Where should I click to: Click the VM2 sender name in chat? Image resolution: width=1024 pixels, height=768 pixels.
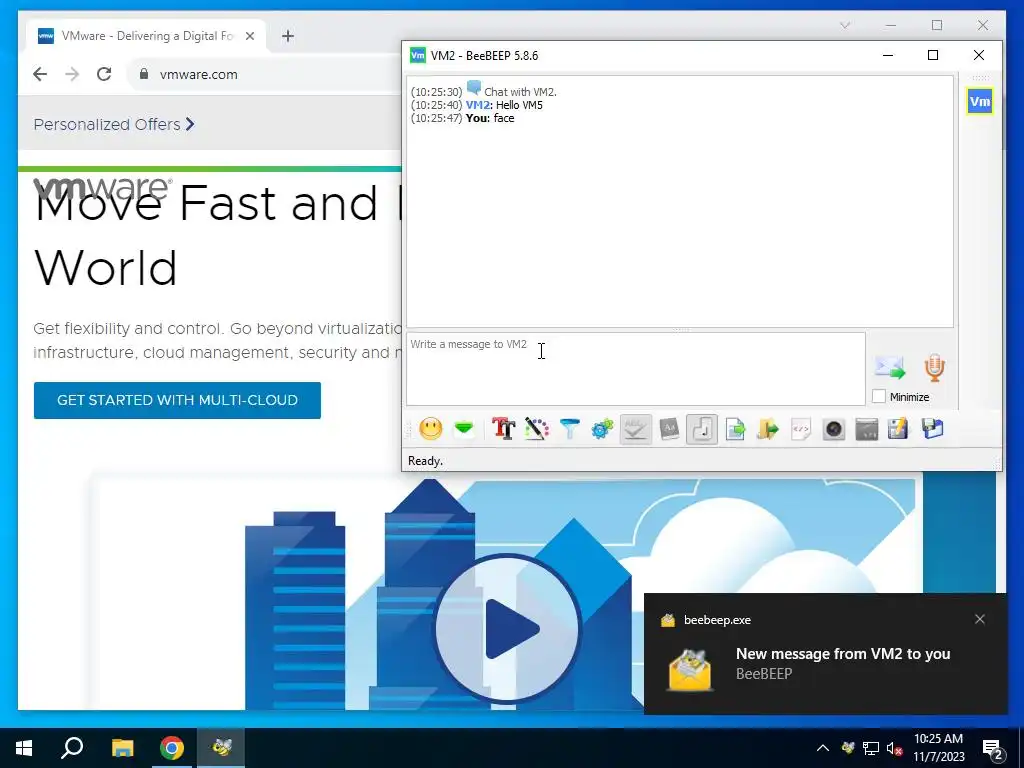(x=477, y=105)
